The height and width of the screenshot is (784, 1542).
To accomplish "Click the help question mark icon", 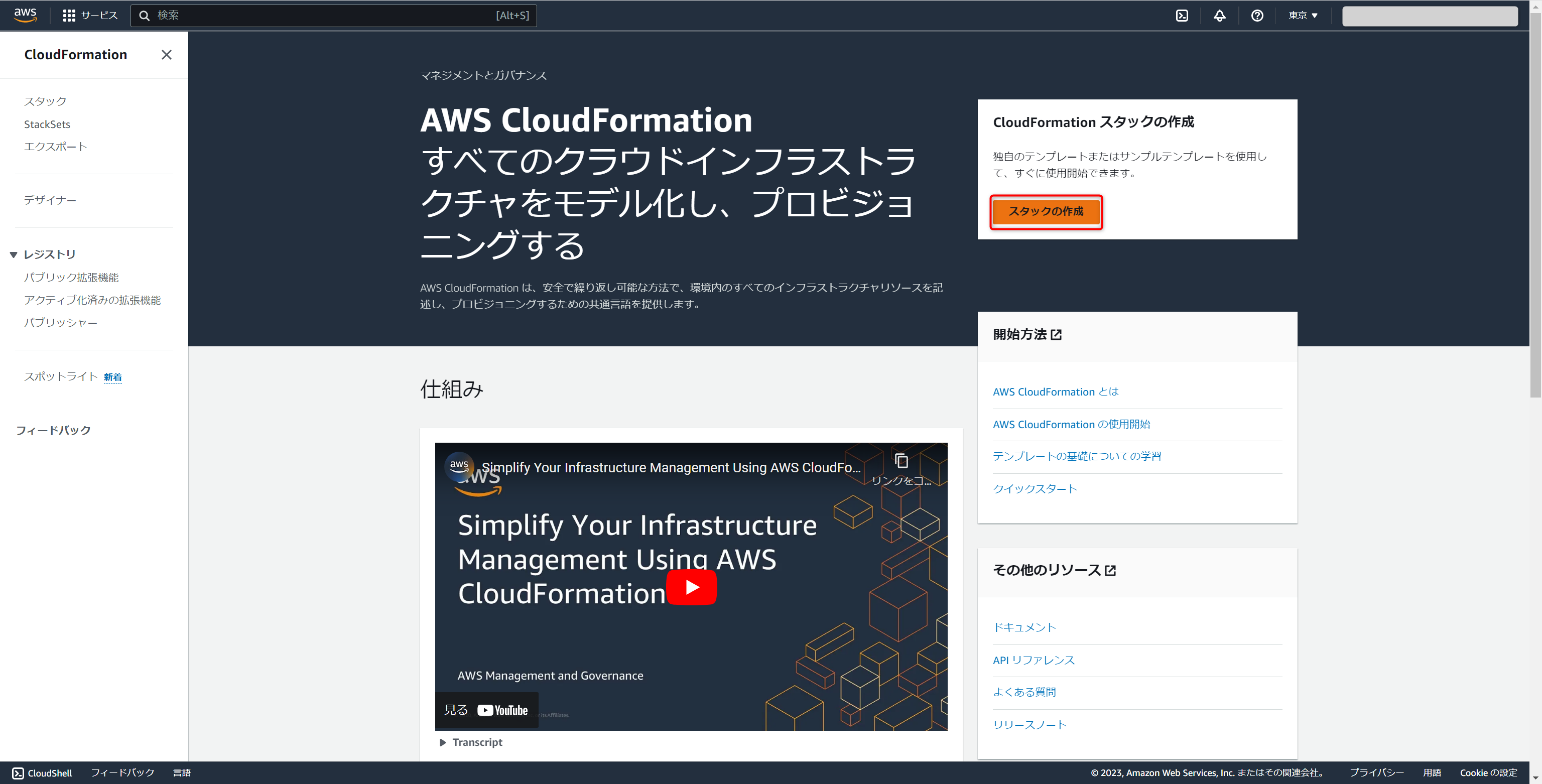I will tap(1257, 16).
